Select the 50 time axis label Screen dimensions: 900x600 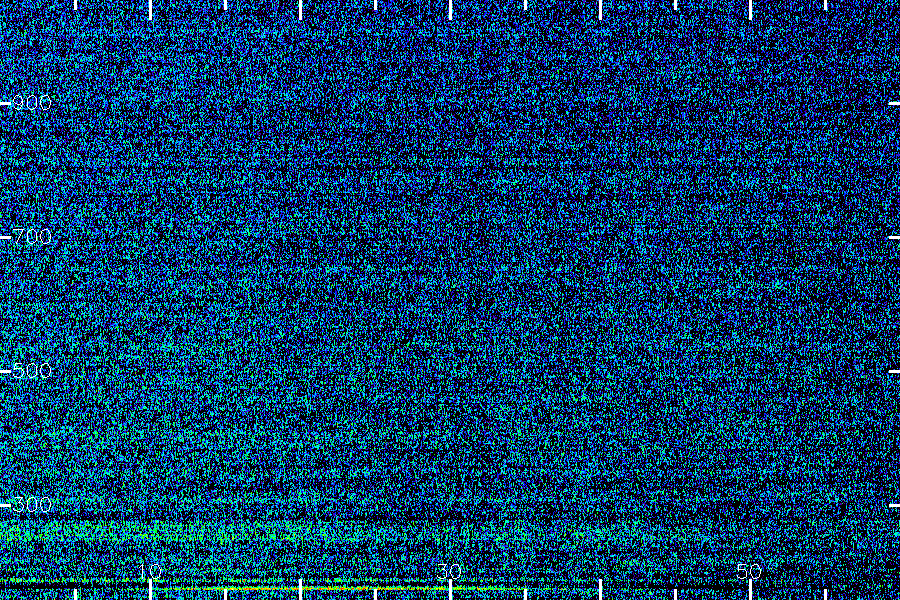click(x=749, y=571)
